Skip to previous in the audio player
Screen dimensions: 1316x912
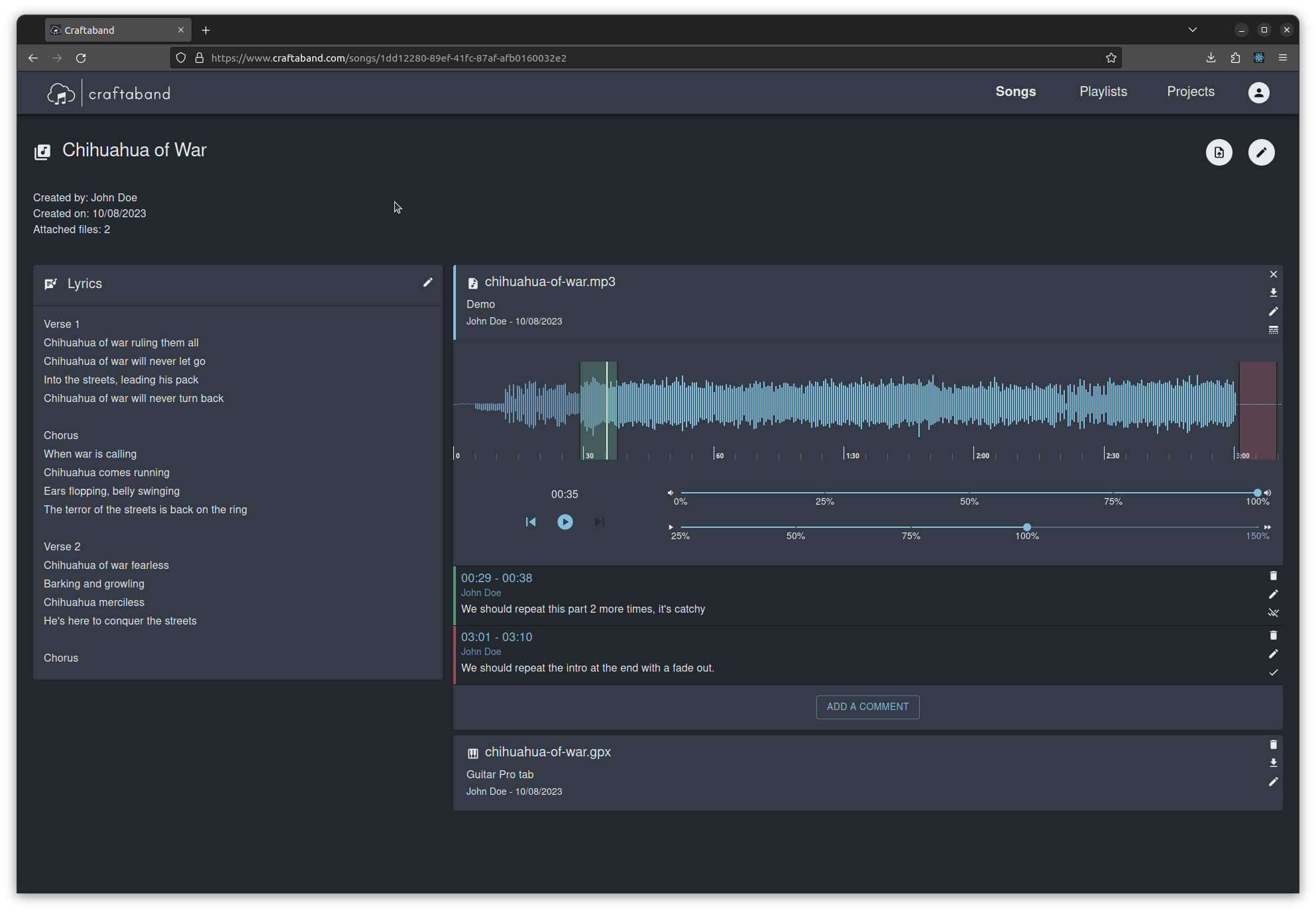tap(531, 522)
